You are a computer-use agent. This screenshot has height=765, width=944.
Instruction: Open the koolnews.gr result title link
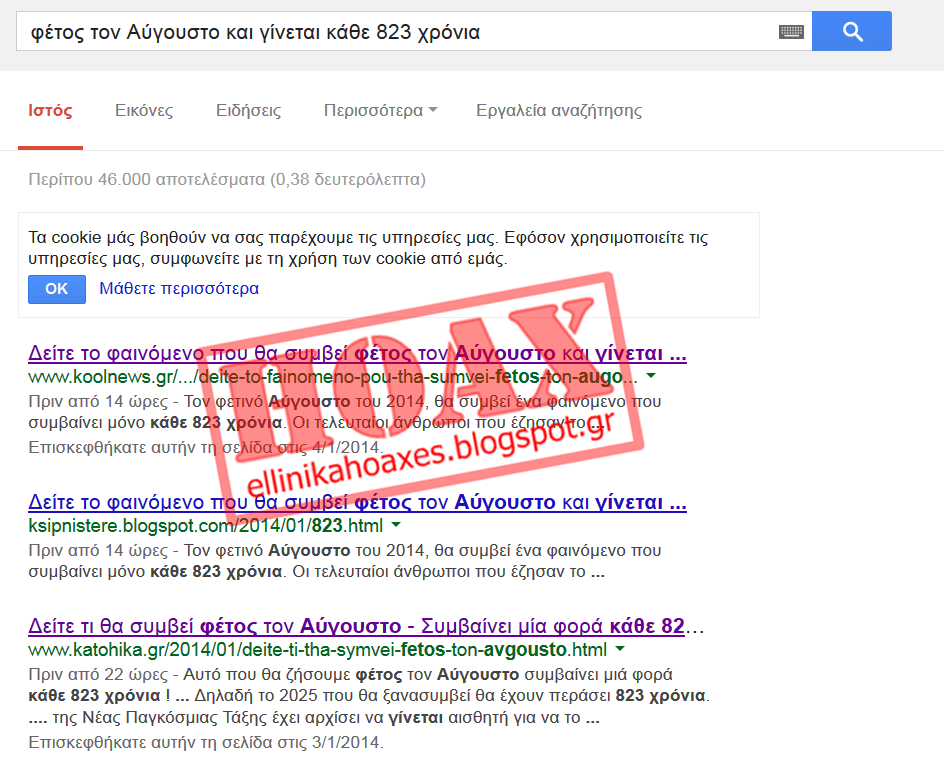pos(357,353)
